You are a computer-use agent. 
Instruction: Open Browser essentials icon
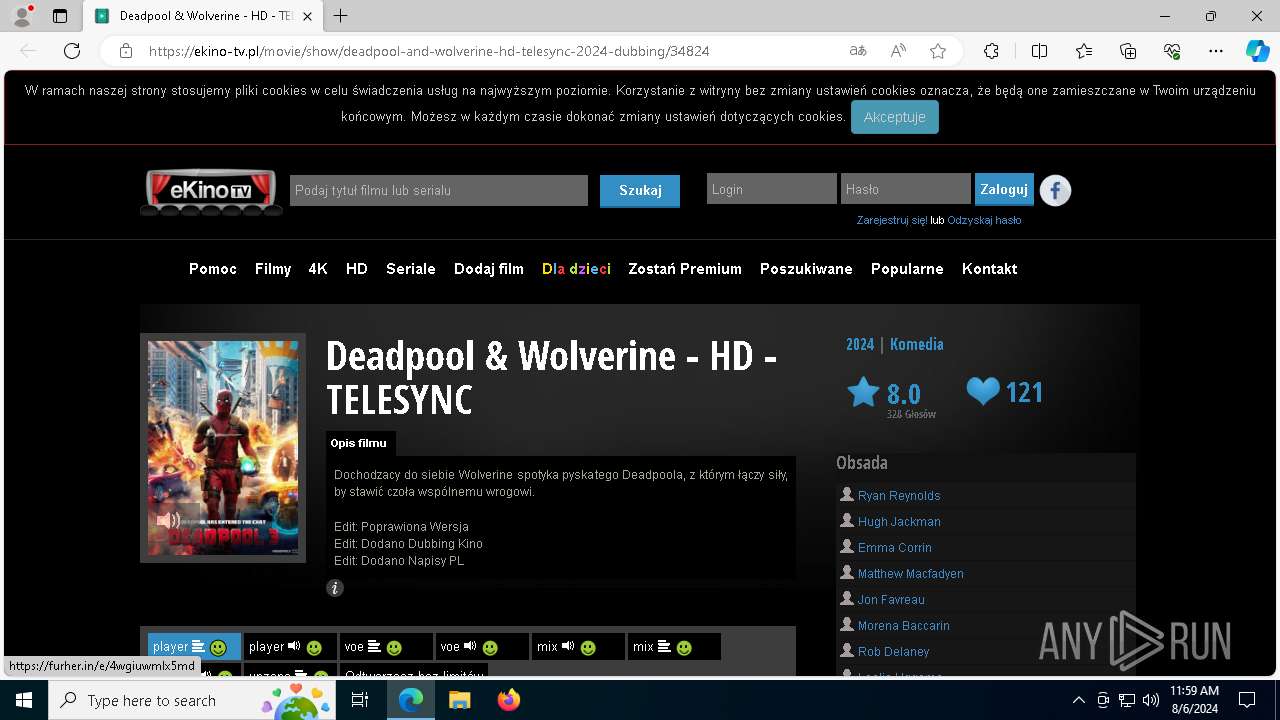[1172, 51]
